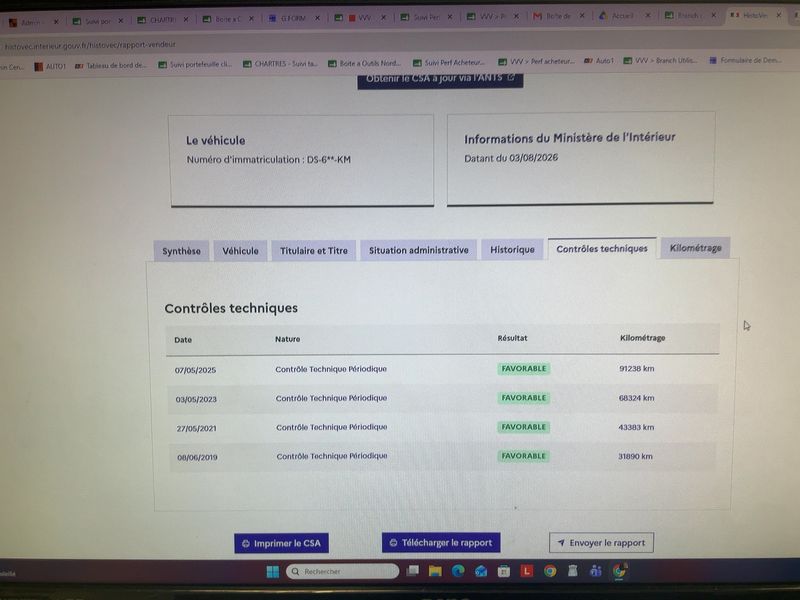Click the Numéro d'immatriculation DS-6**-KM text
Viewport: 800px width, 600px height.
tap(268, 160)
